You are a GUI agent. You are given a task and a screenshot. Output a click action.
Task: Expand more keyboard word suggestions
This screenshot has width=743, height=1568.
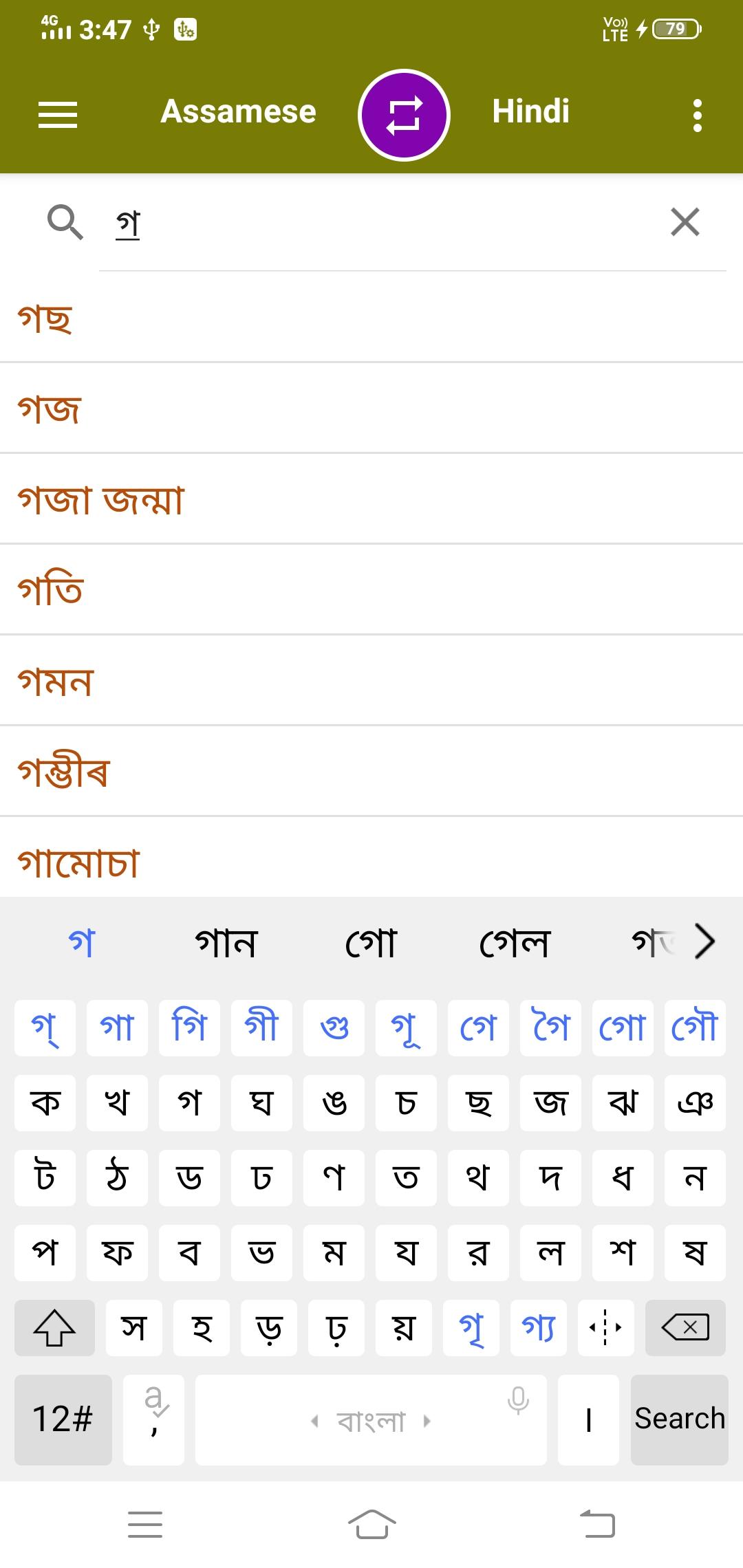pyautogui.click(x=705, y=941)
